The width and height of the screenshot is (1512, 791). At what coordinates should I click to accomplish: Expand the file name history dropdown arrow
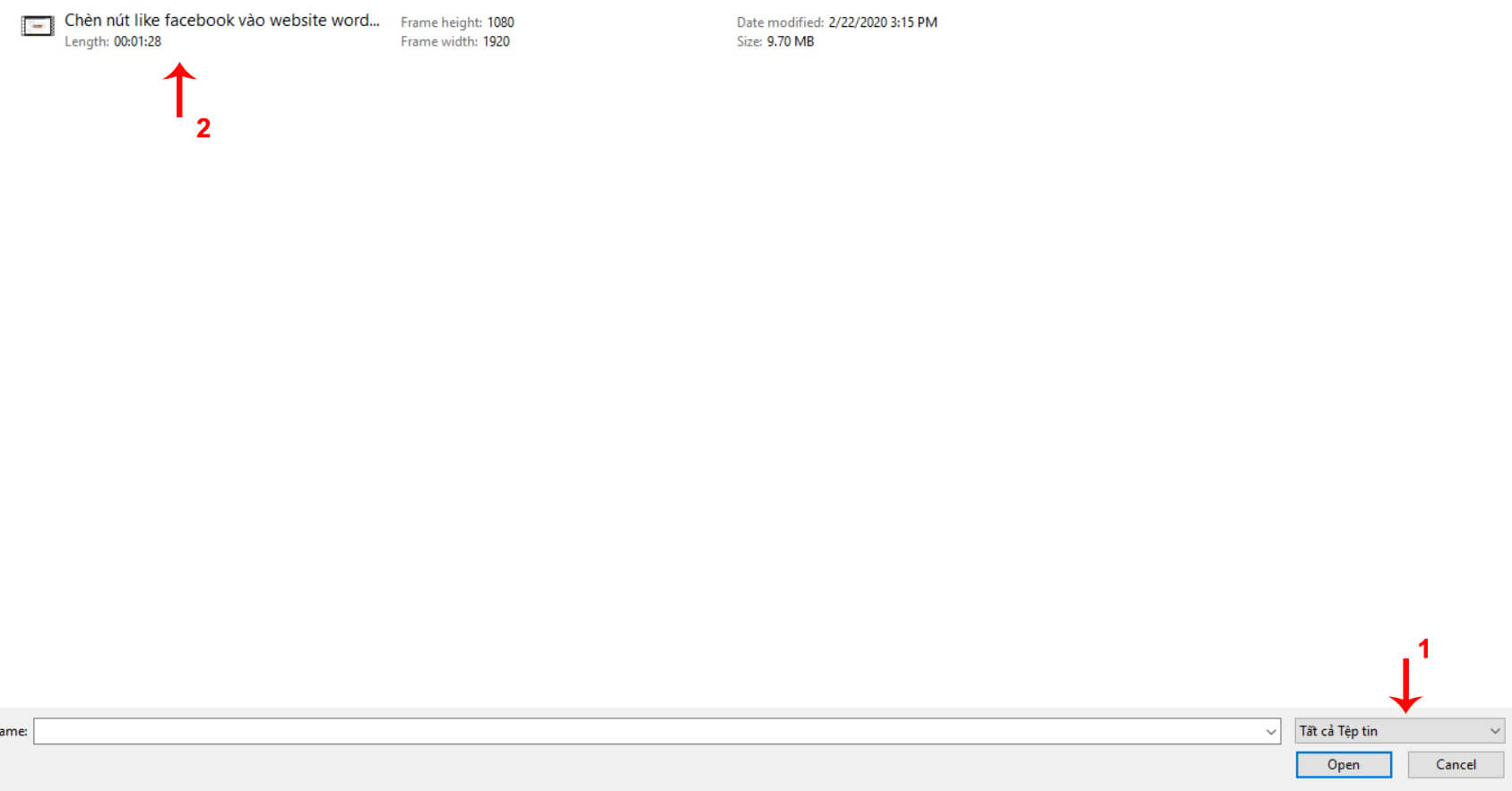pyautogui.click(x=1270, y=732)
